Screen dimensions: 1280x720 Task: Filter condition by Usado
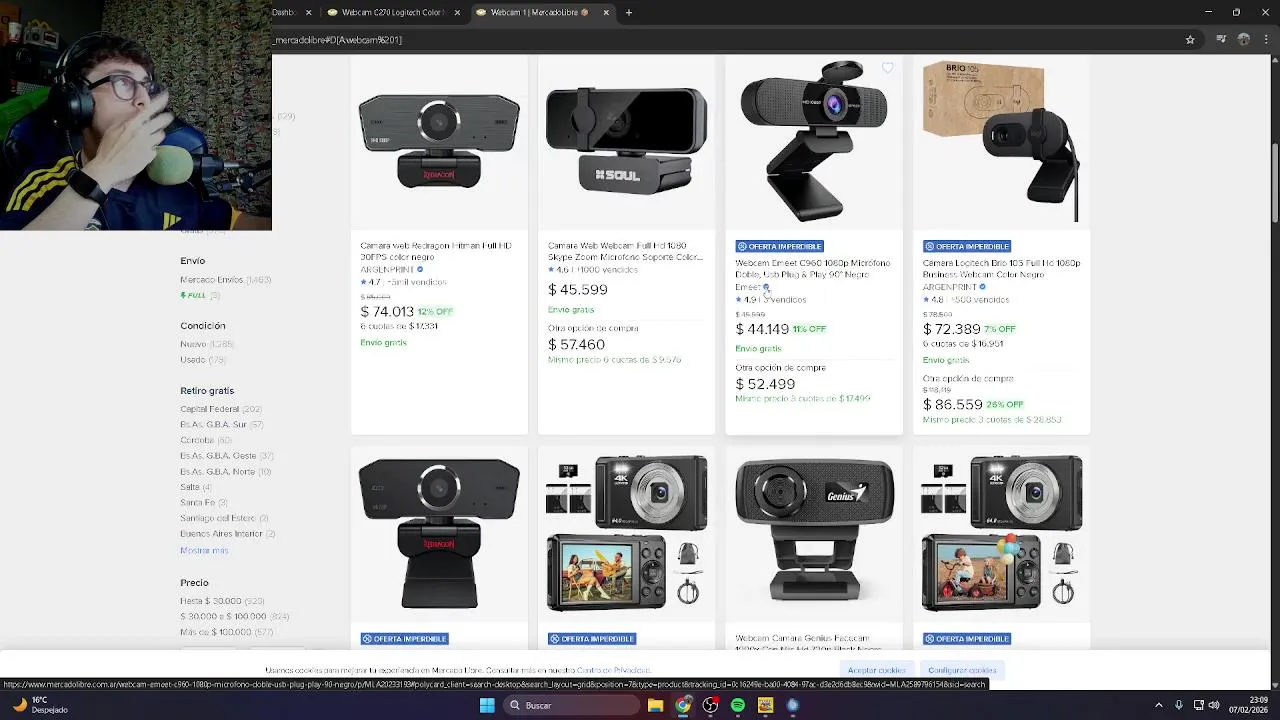[203, 360]
